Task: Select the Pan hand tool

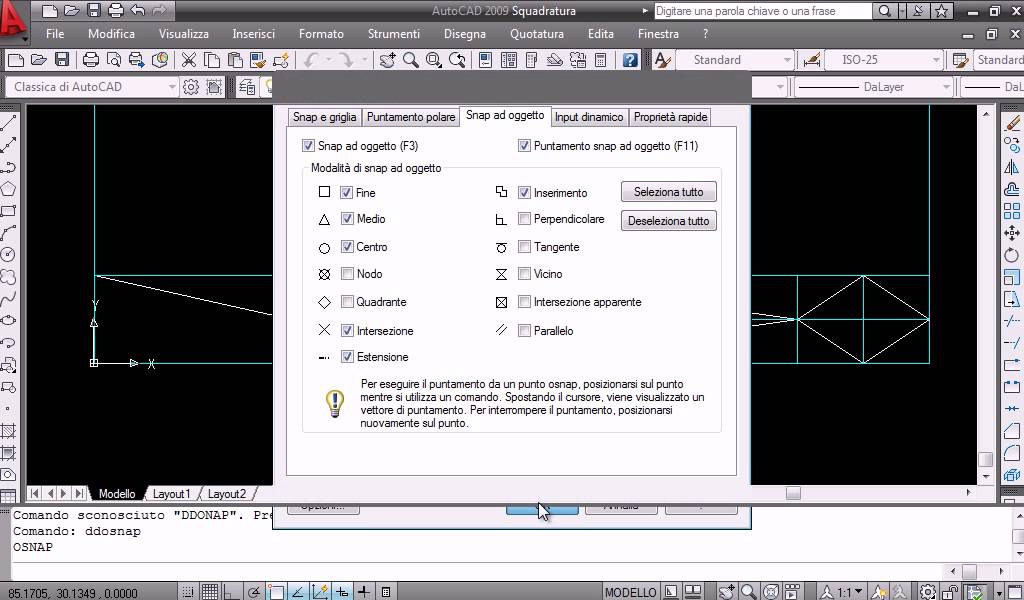Action: pyautogui.click(x=387, y=60)
